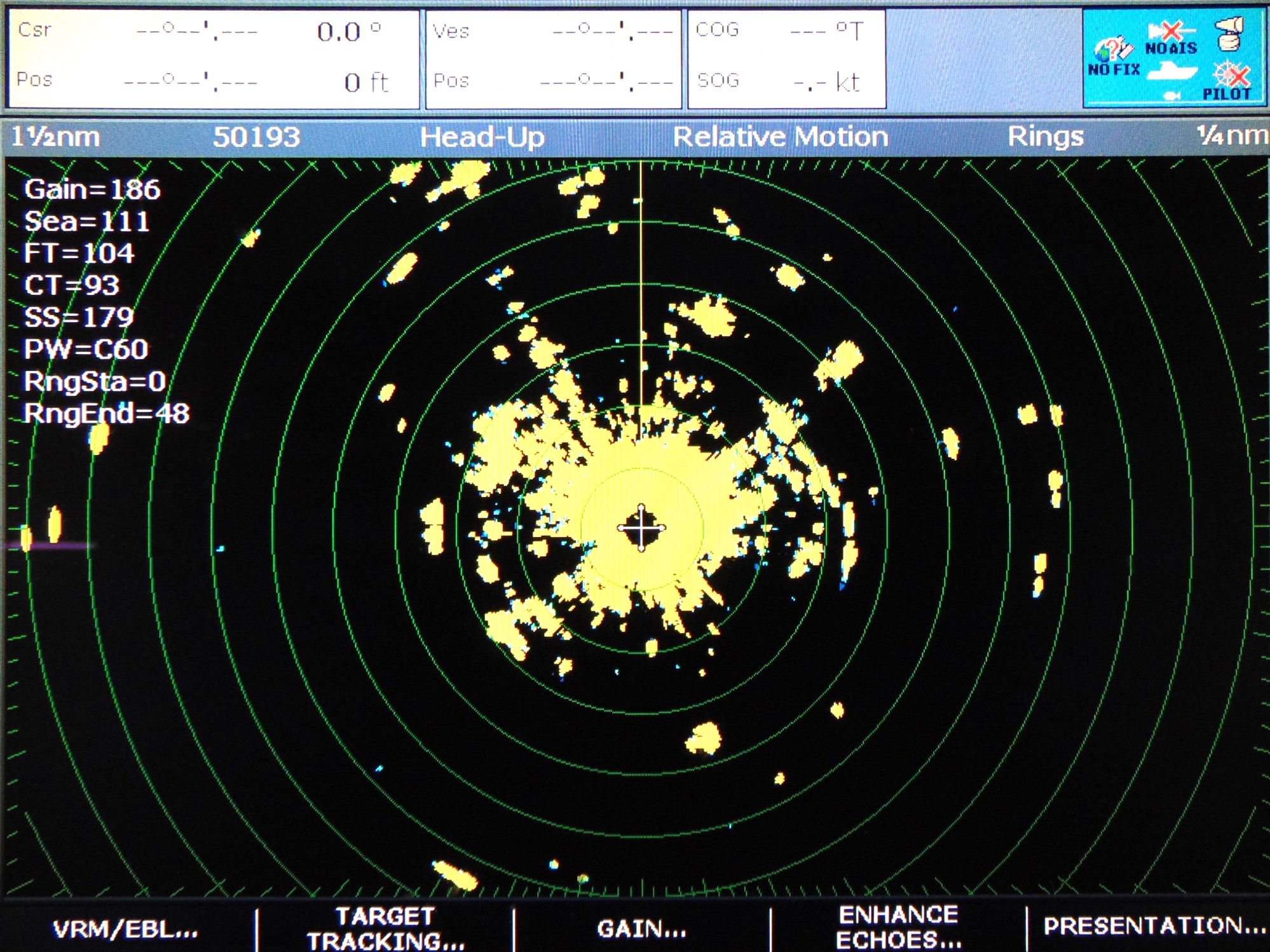Screen dimensions: 1270x952
Task: Click the NO AIS status icon
Action: click(1171, 38)
